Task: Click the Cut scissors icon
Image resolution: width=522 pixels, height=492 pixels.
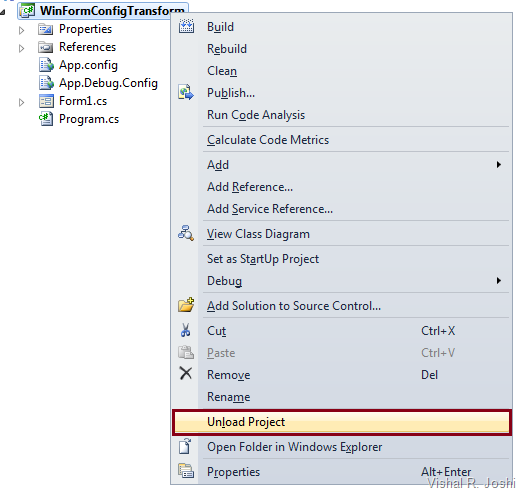Action: tap(186, 330)
